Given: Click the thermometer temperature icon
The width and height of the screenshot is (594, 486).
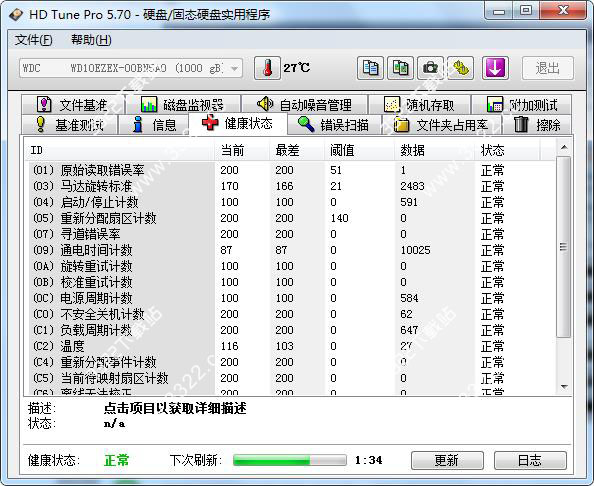Looking at the screenshot, I should pyautogui.click(x=267, y=68).
